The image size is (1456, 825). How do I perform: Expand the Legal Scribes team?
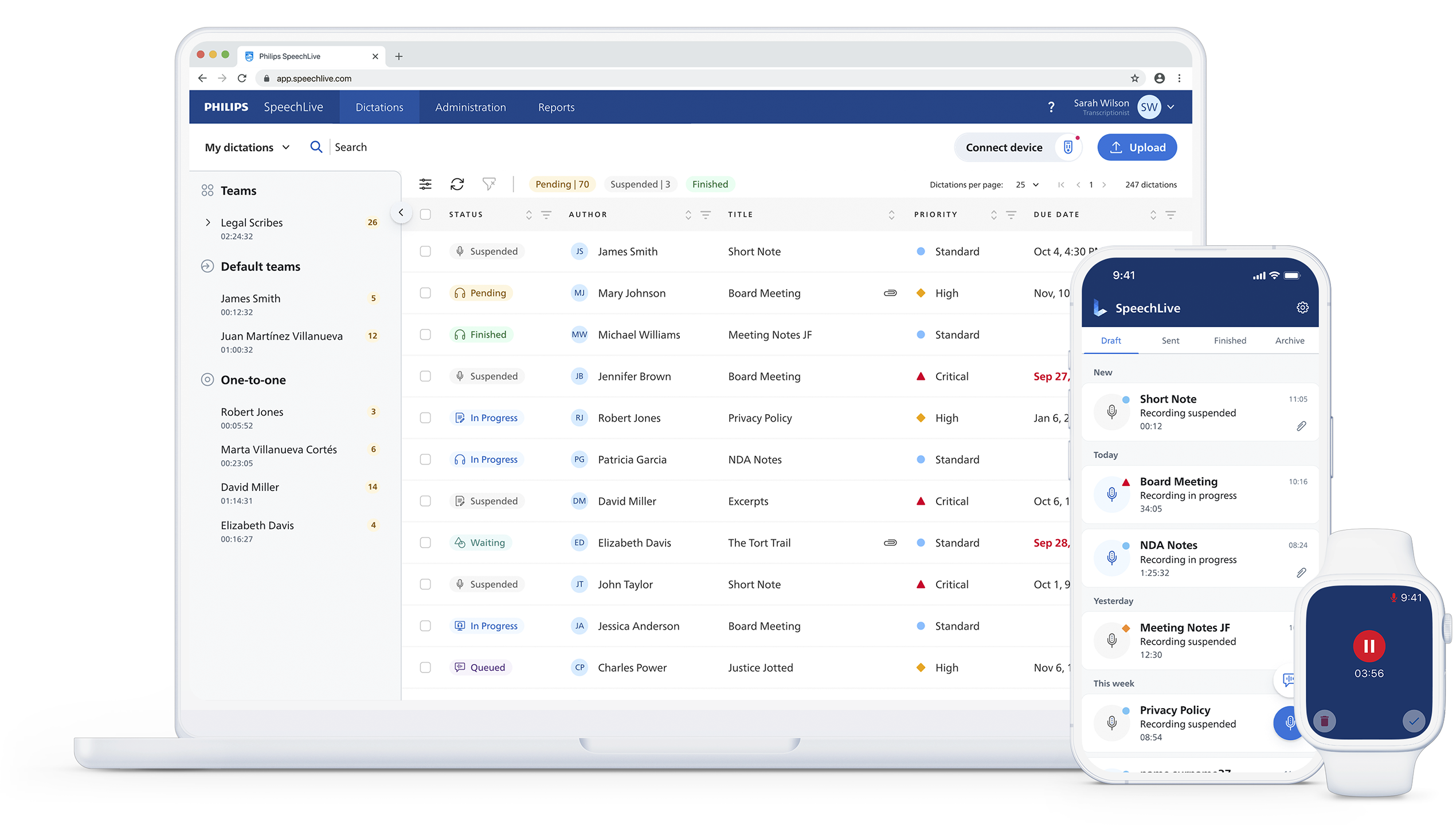(208, 222)
